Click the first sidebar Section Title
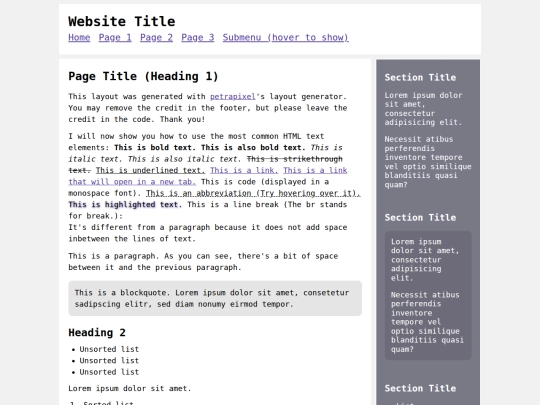This screenshot has height=405, width=540. coord(420,77)
